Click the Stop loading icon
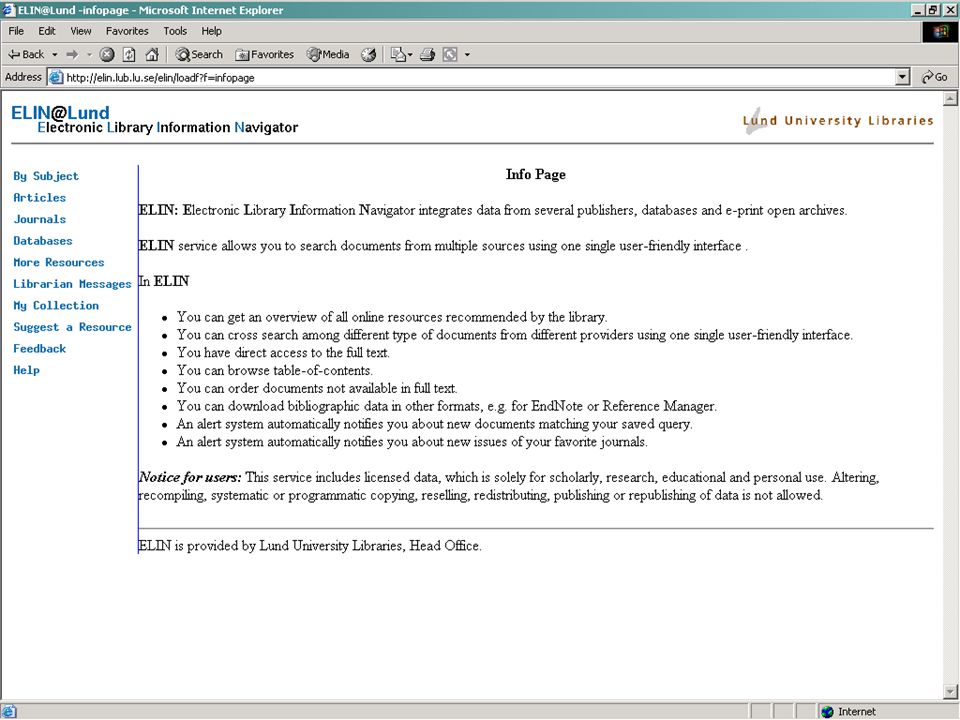This screenshot has width=960, height=720. point(107,54)
